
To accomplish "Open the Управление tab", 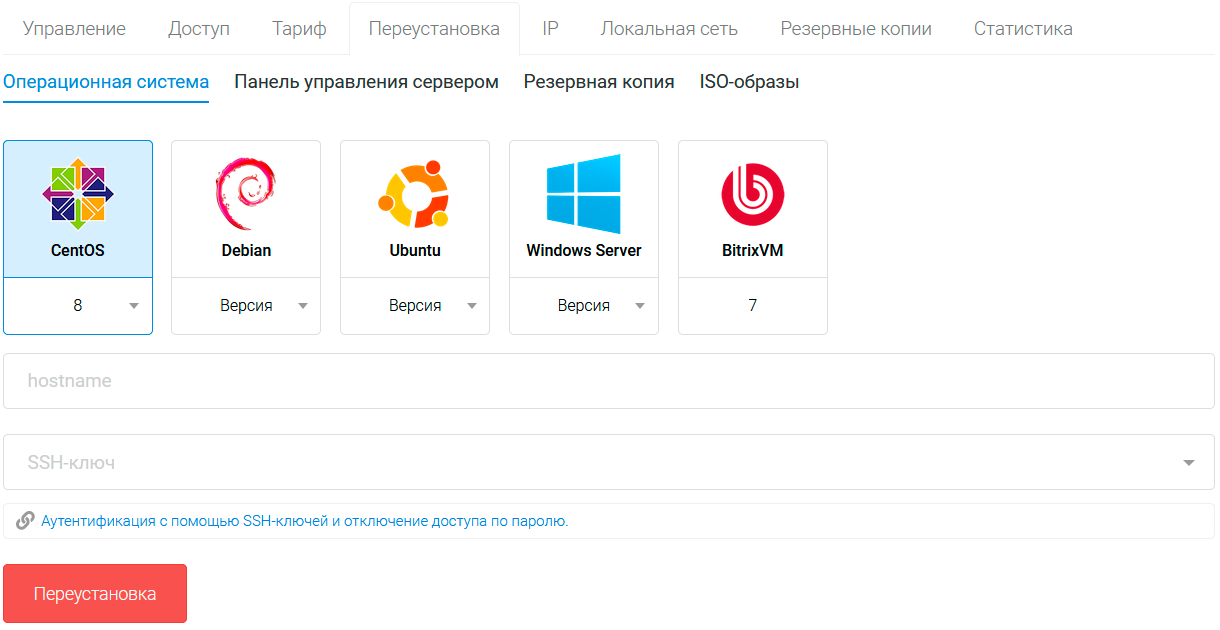I will point(74,29).
